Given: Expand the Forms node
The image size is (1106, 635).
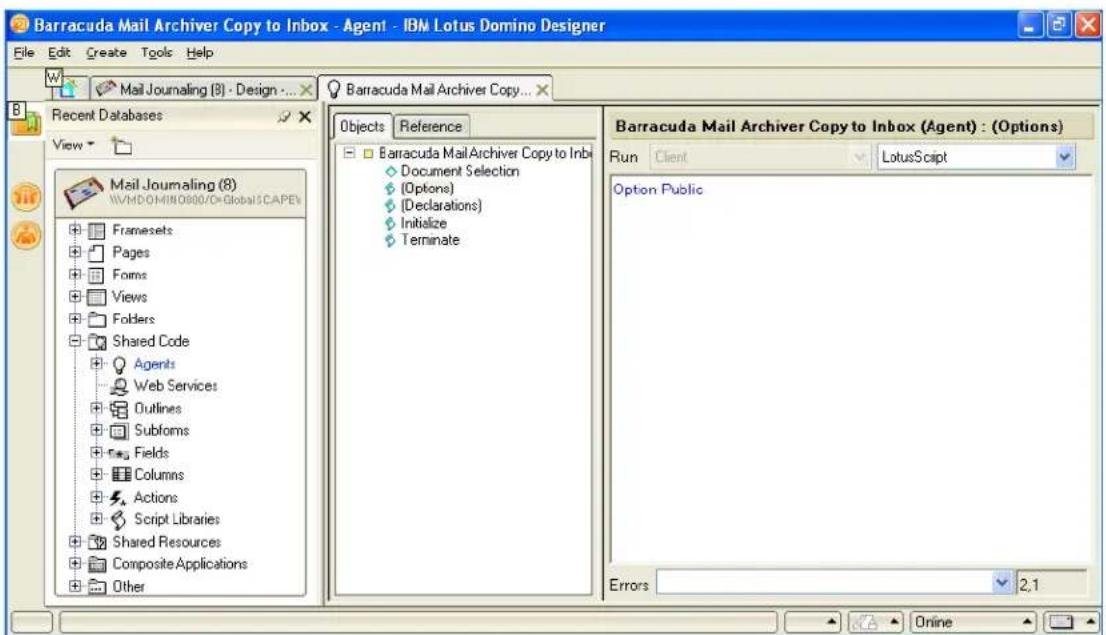Looking at the screenshot, I should (75, 274).
